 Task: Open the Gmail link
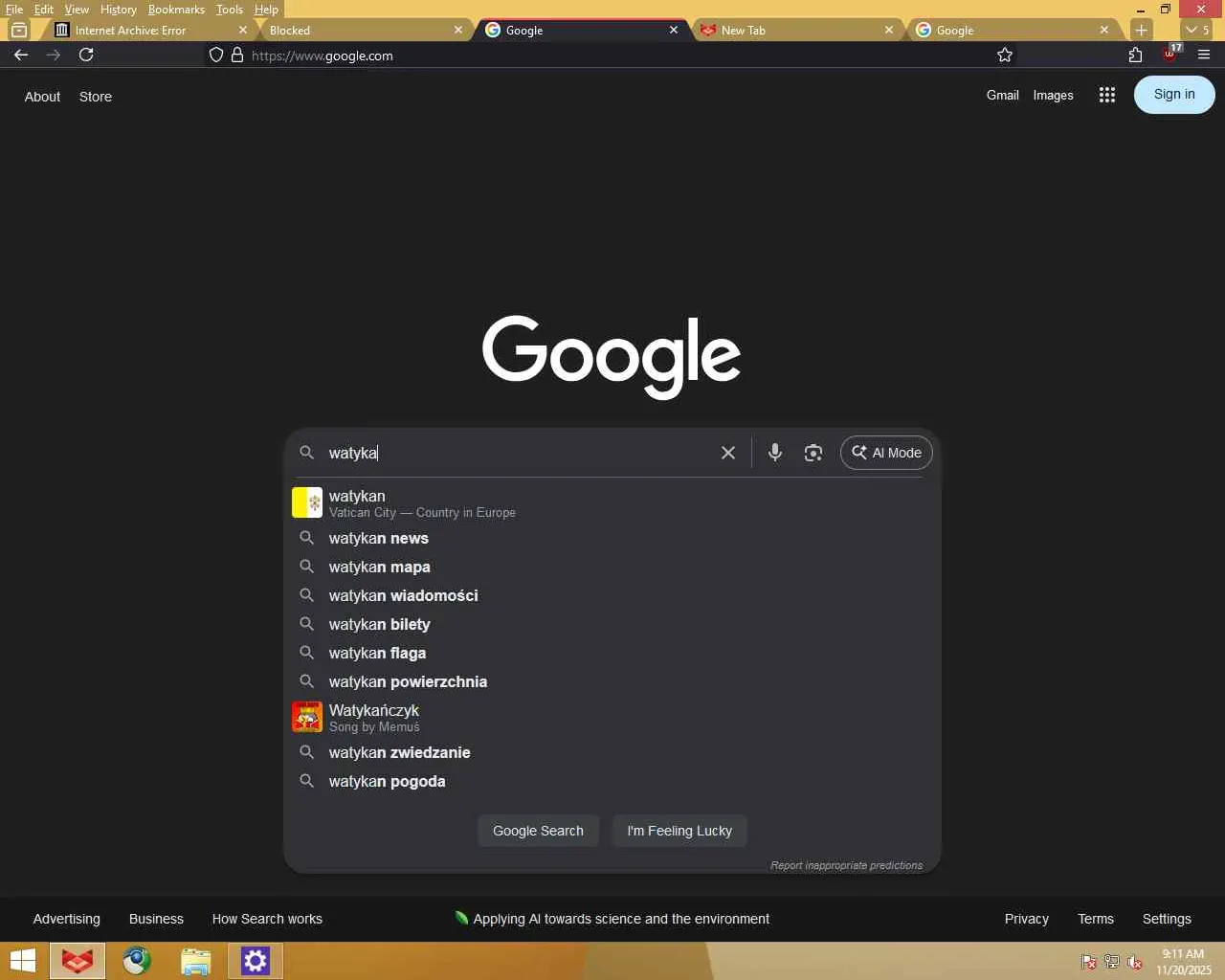(x=1003, y=95)
